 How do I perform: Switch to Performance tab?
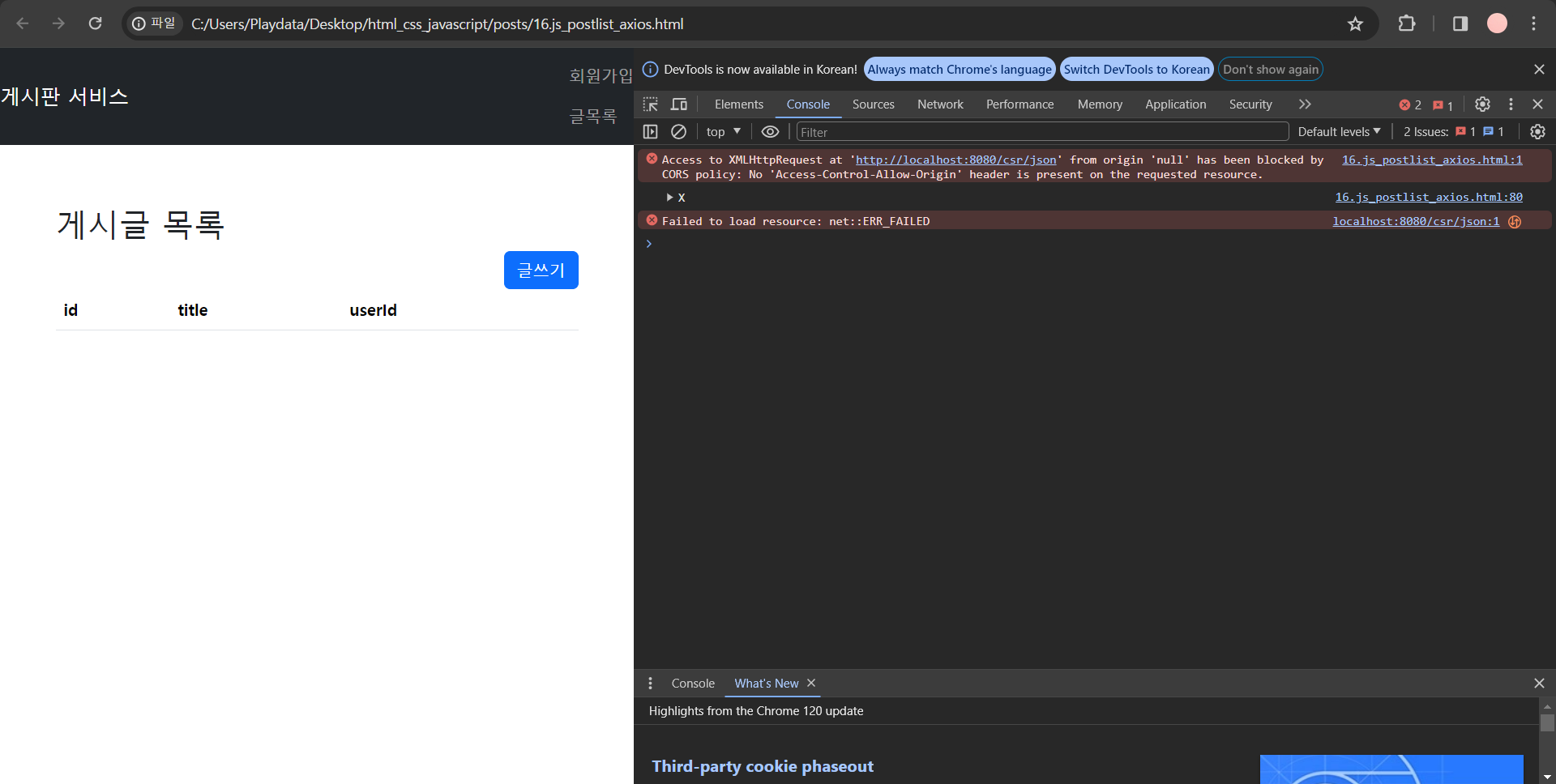[x=1020, y=104]
